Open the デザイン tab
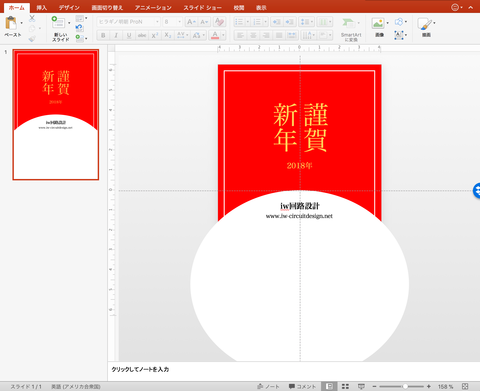This screenshot has width=480, height=391. pyautogui.click(x=69, y=8)
